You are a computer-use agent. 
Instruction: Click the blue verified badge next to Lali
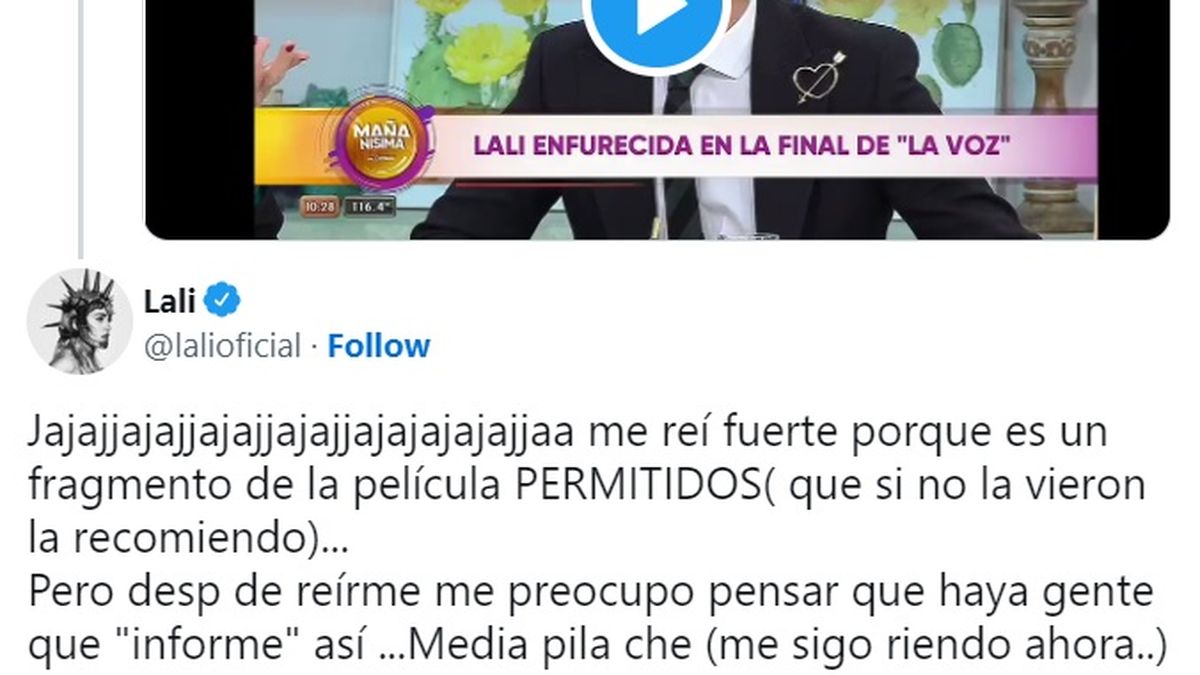point(222,300)
